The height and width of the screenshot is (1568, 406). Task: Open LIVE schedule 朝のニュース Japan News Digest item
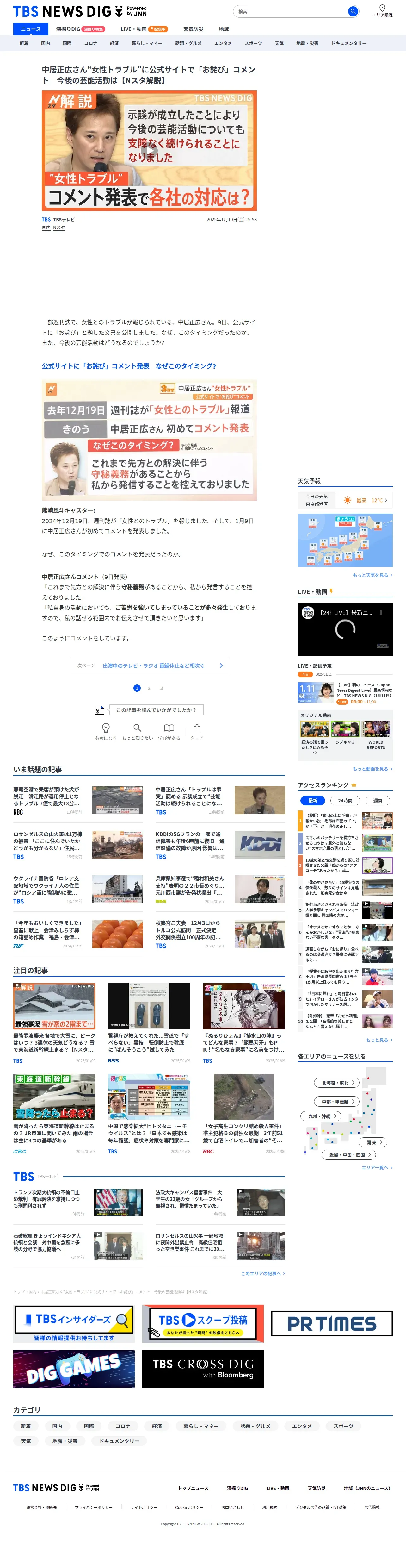tap(345, 693)
